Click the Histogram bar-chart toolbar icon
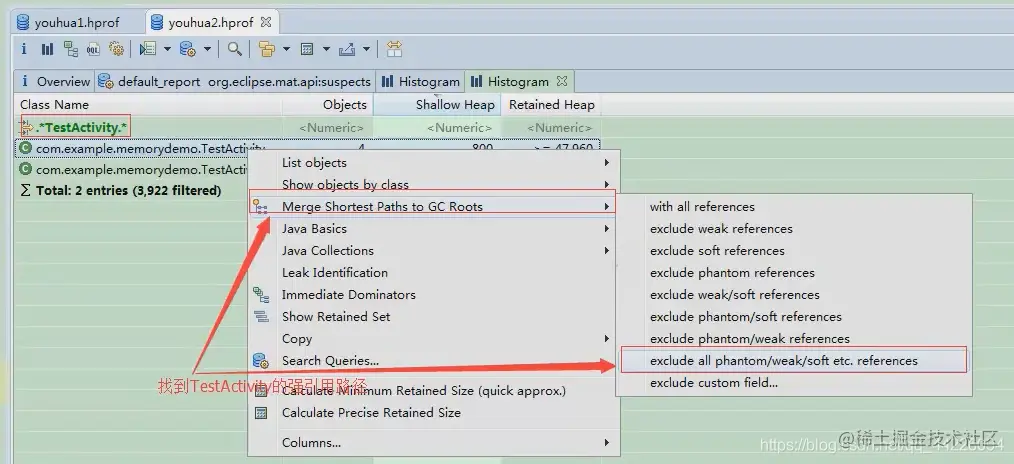The image size is (1014, 464). point(47,48)
